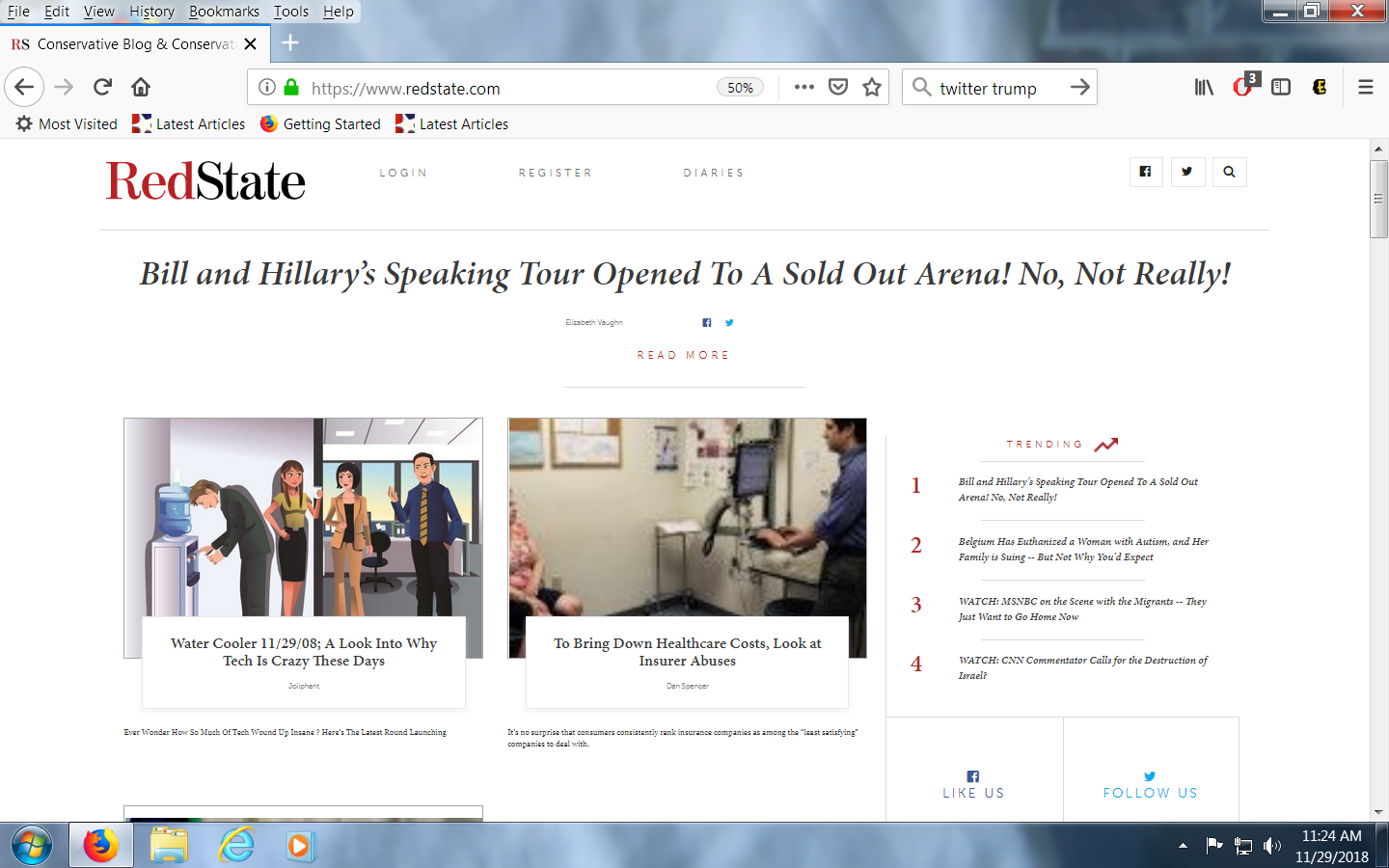Open the Help menu
Image resolution: width=1389 pixels, height=868 pixels.
pos(339,12)
